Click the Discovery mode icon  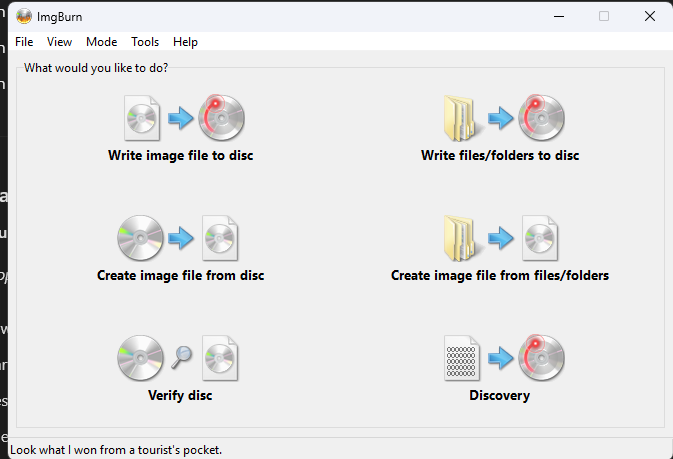pos(504,358)
